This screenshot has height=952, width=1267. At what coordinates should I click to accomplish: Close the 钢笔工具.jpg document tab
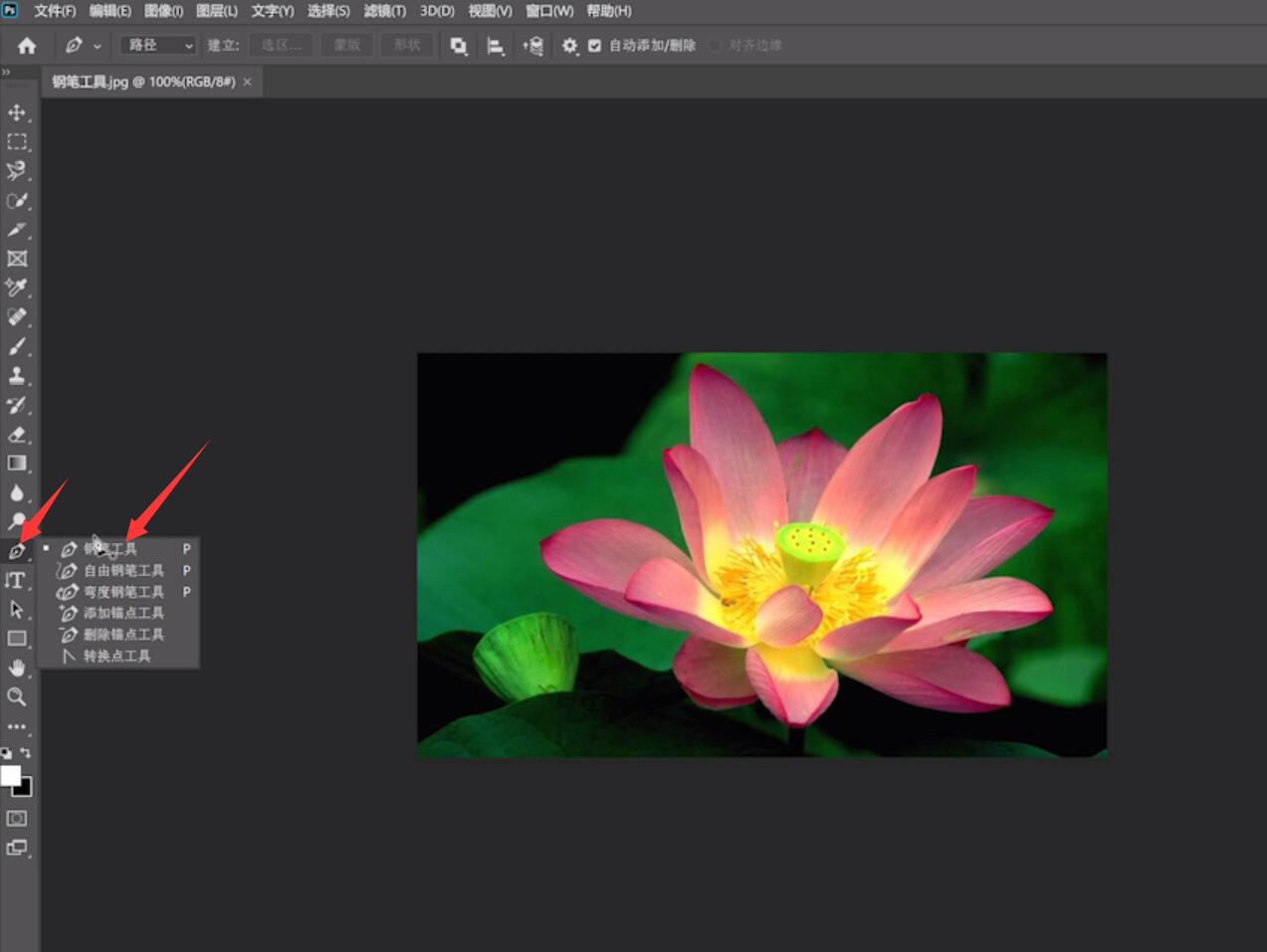pyautogui.click(x=248, y=82)
